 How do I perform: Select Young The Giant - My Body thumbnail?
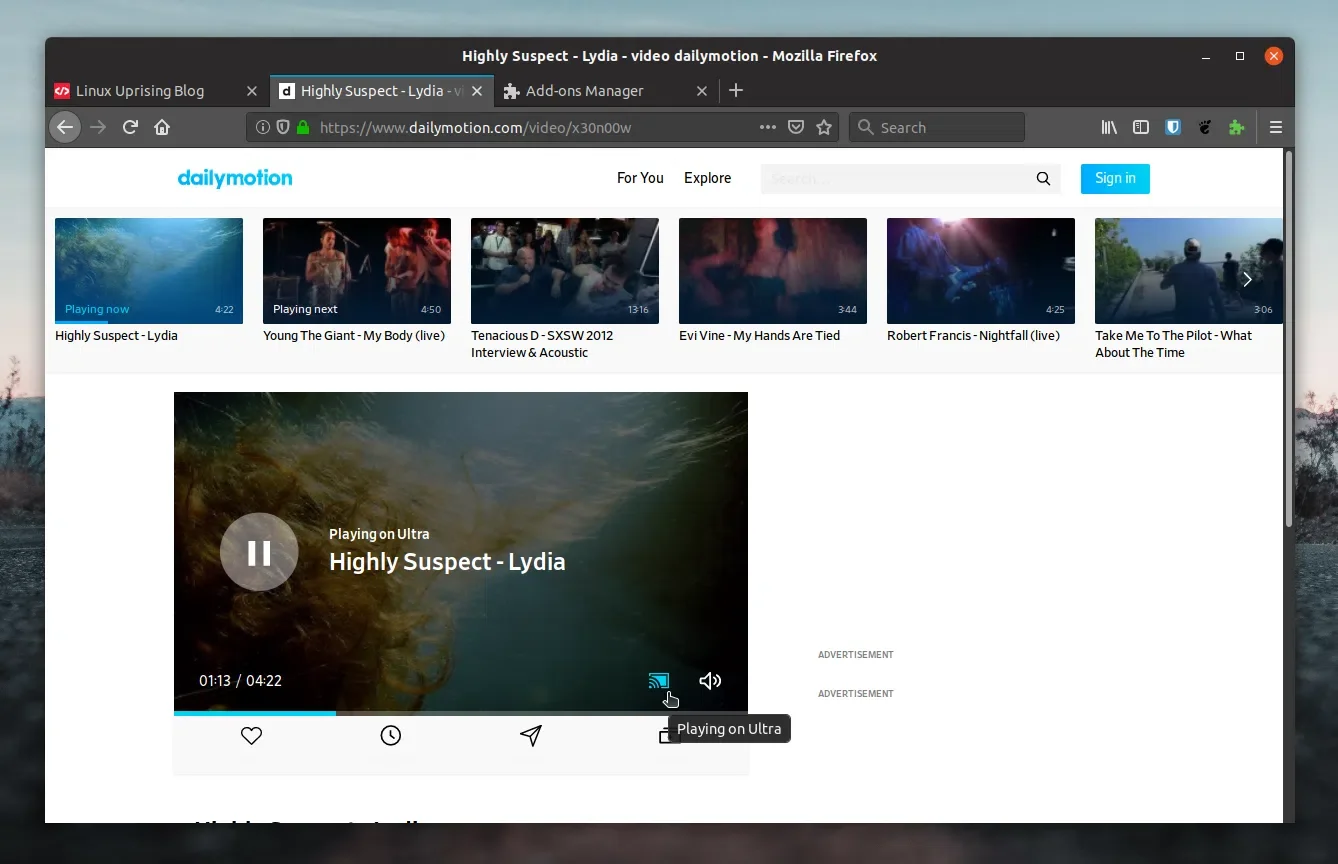(356, 271)
